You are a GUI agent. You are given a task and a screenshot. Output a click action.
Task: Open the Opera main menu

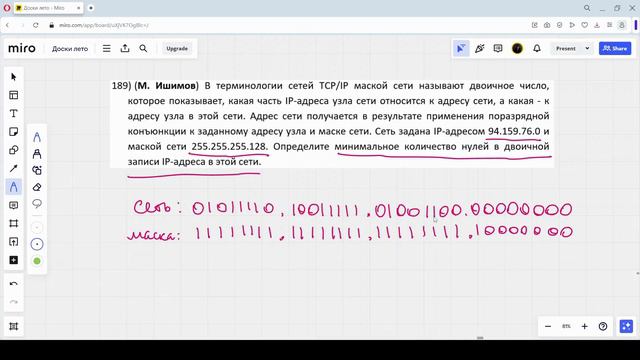[x=7, y=8]
